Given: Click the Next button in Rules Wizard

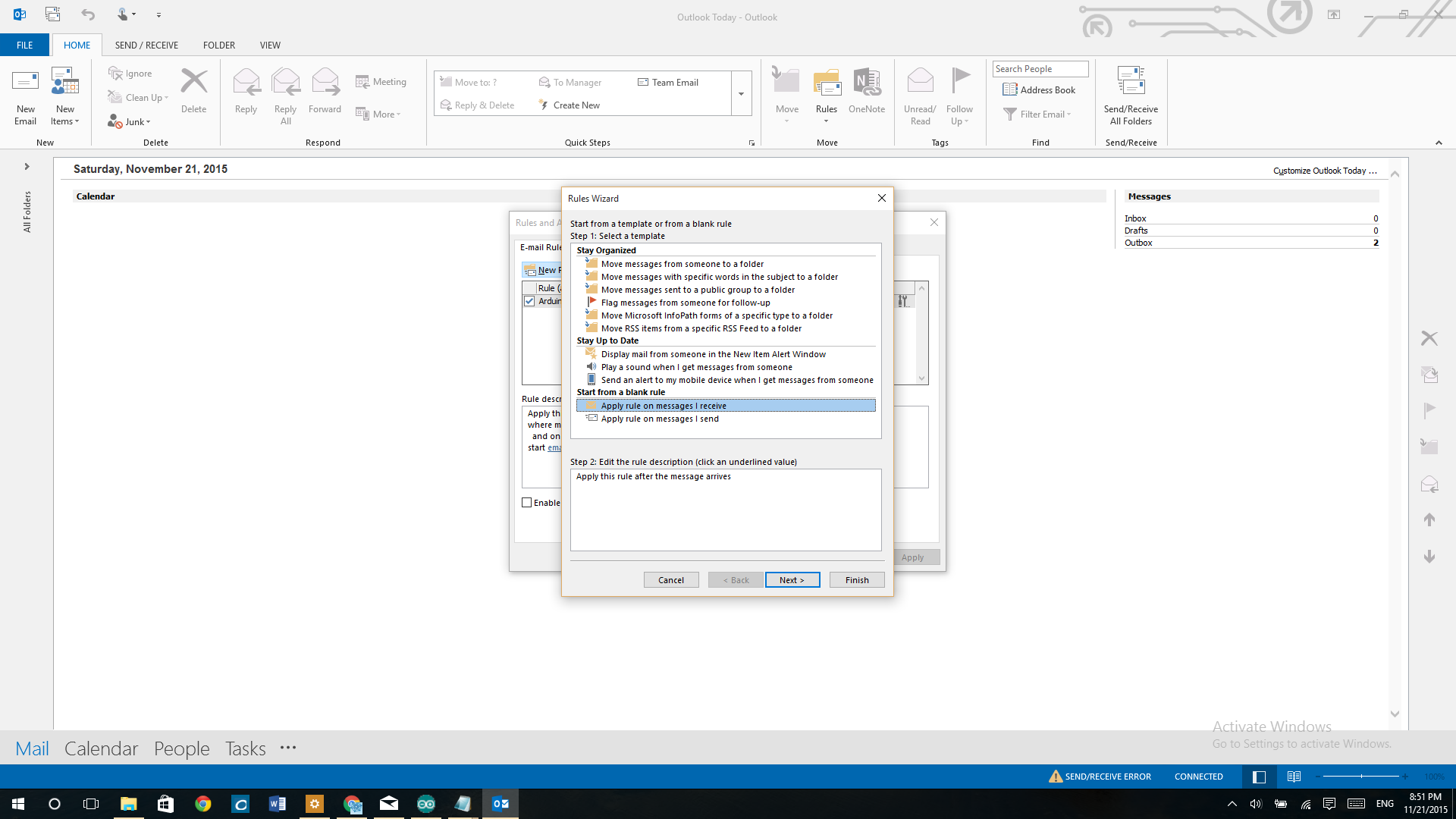Looking at the screenshot, I should point(792,580).
